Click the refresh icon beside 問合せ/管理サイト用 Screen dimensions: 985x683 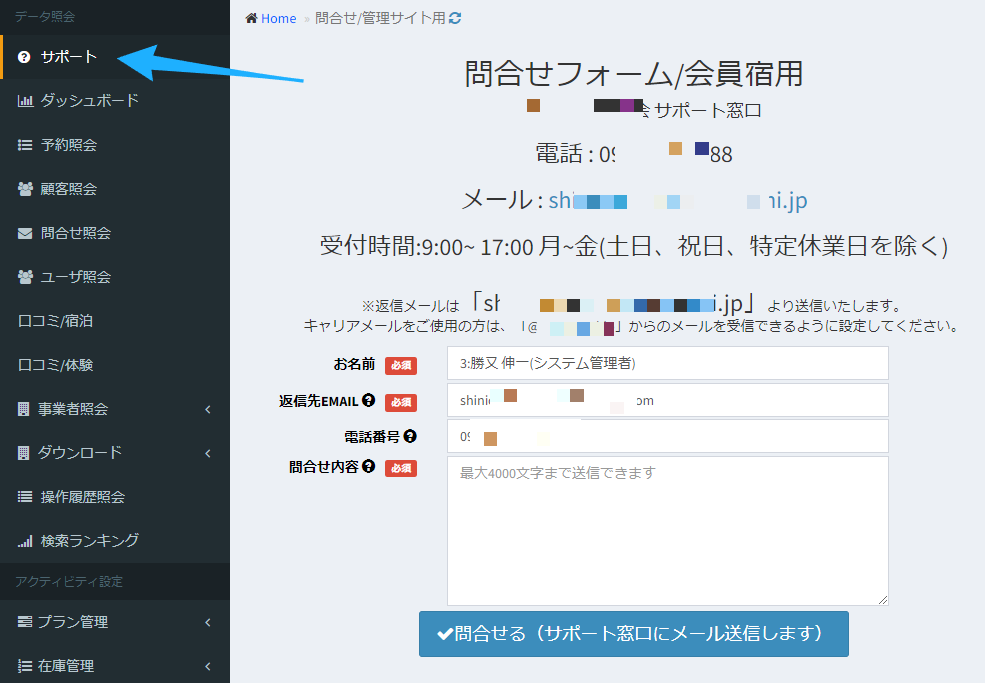455,18
